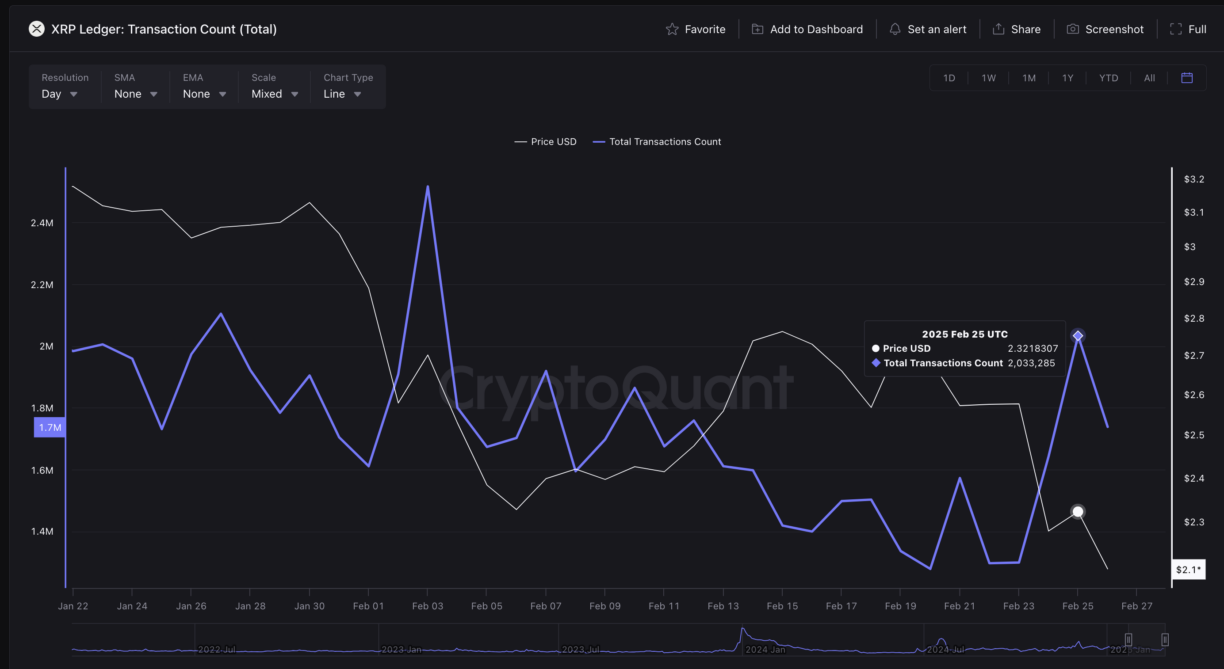Open the Set an alert bell icon
This screenshot has height=669, width=1224.
pos(895,29)
